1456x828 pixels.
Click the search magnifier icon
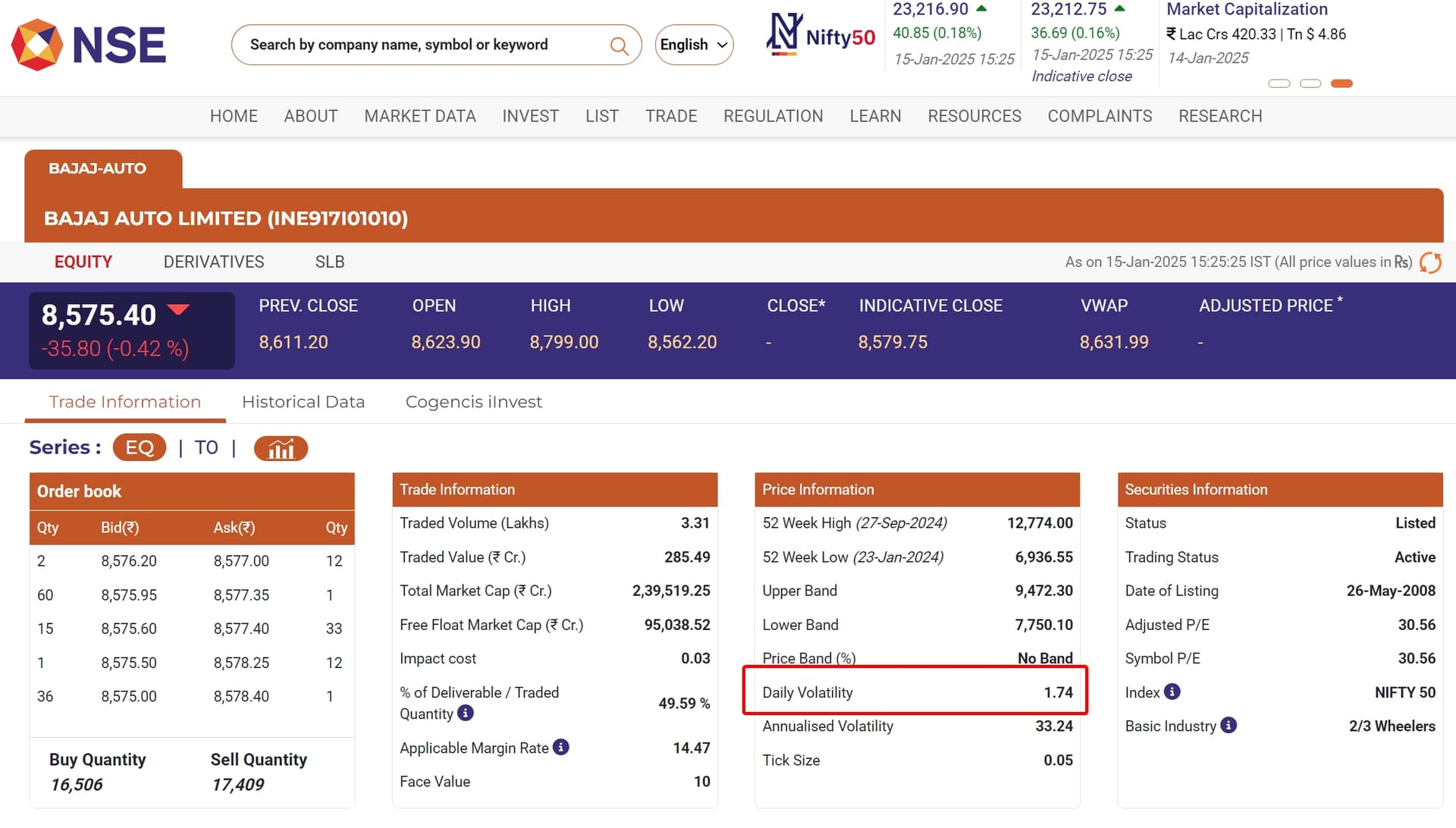[x=619, y=45]
